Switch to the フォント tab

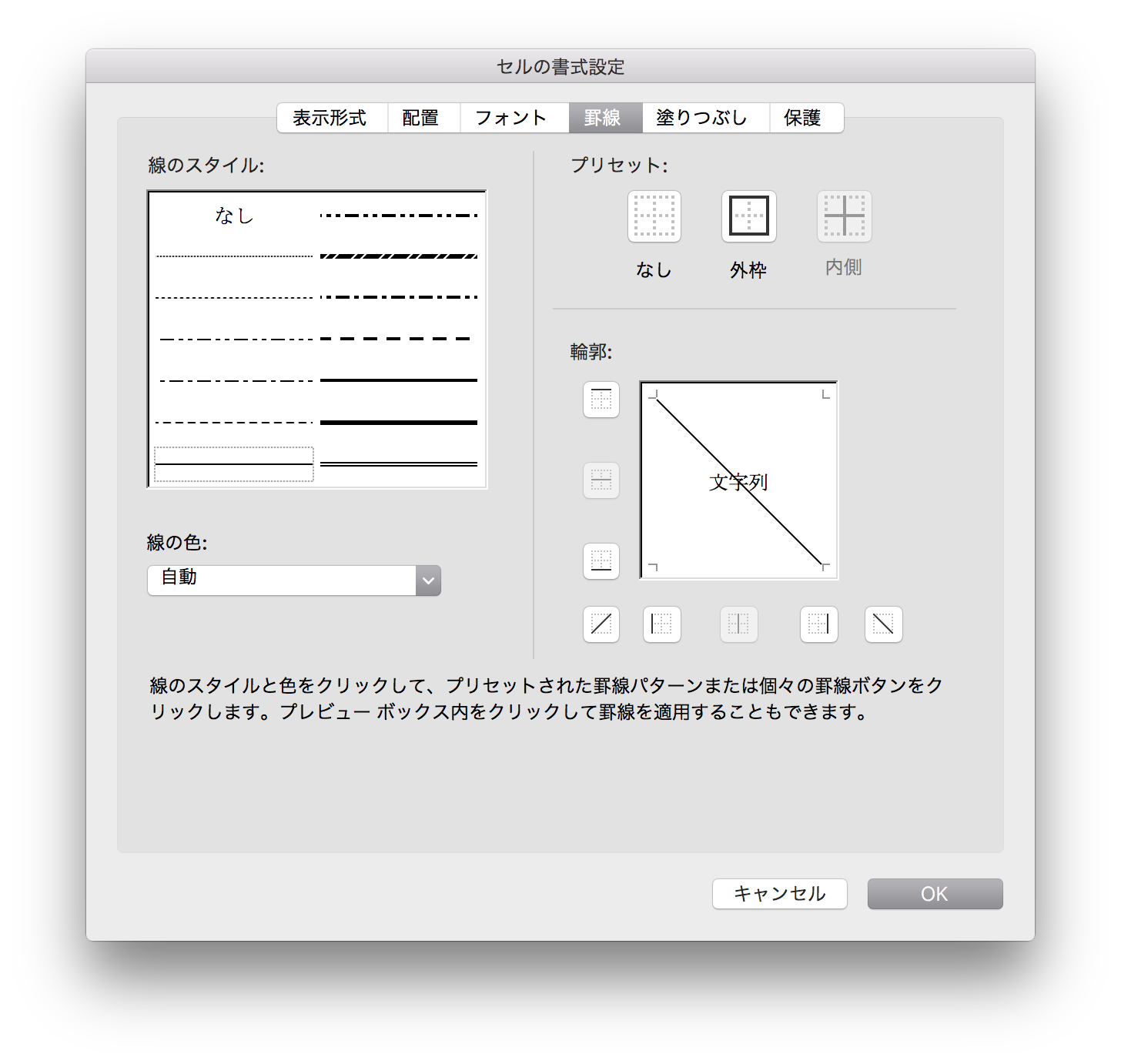coord(514,118)
